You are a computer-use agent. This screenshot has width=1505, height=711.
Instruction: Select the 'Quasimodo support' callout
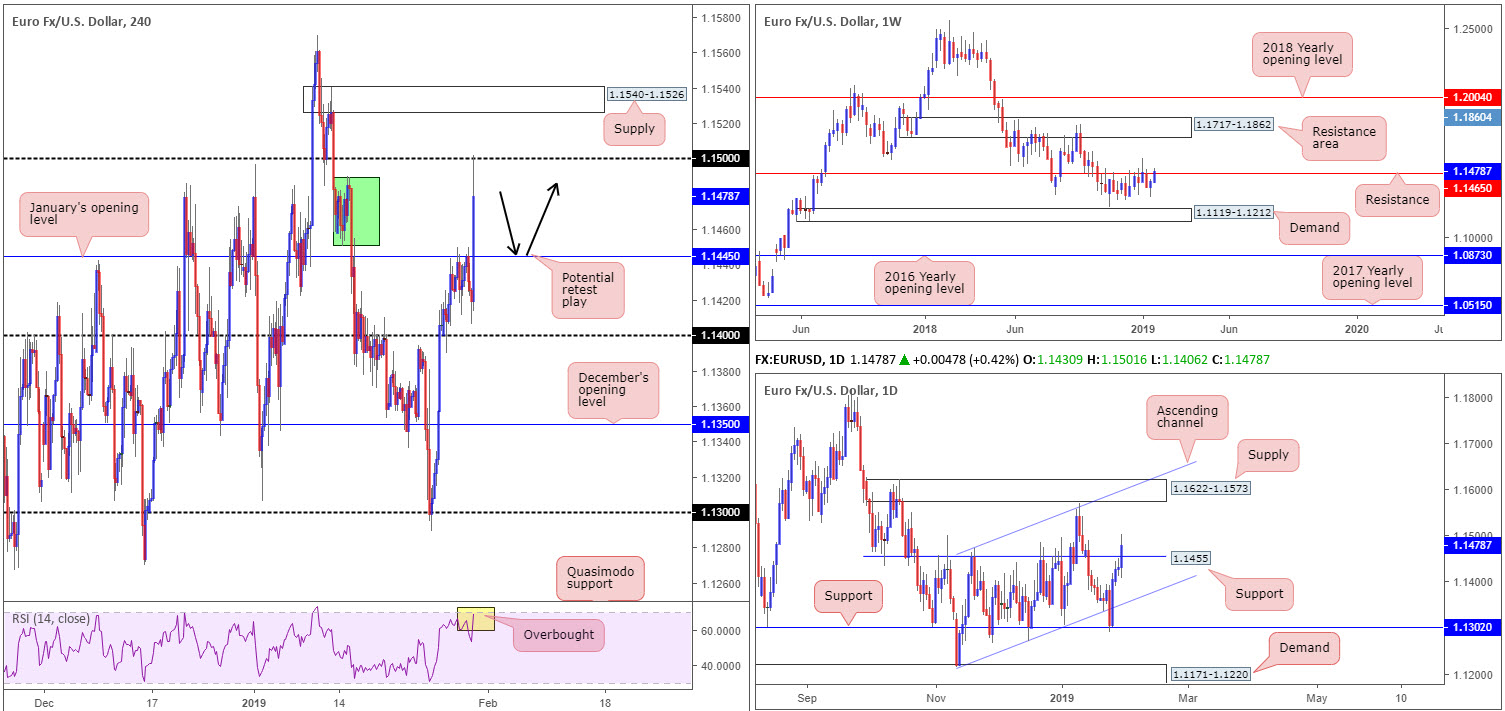600,580
